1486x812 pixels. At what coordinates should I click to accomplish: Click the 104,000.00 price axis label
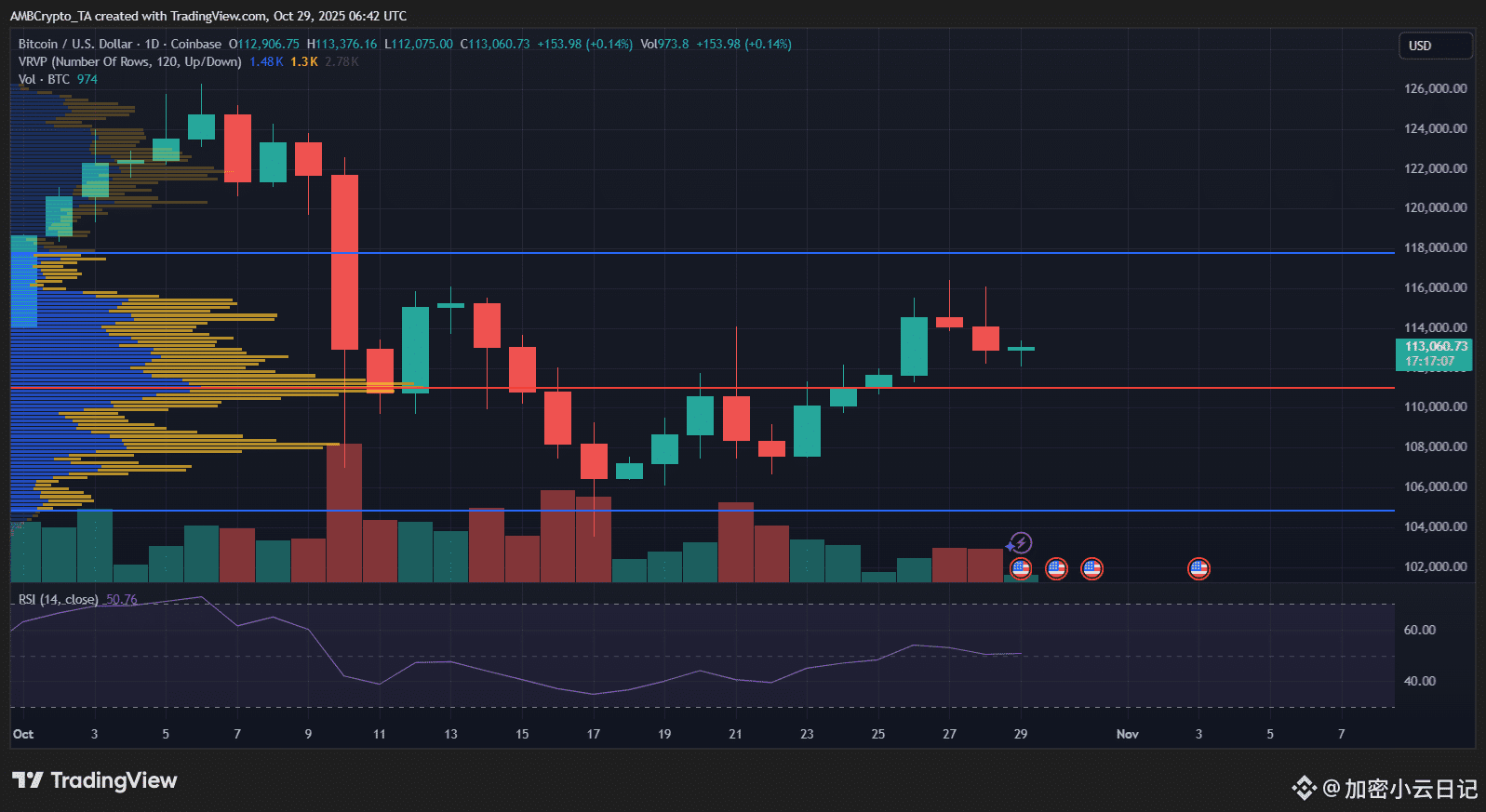pyautogui.click(x=1435, y=526)
